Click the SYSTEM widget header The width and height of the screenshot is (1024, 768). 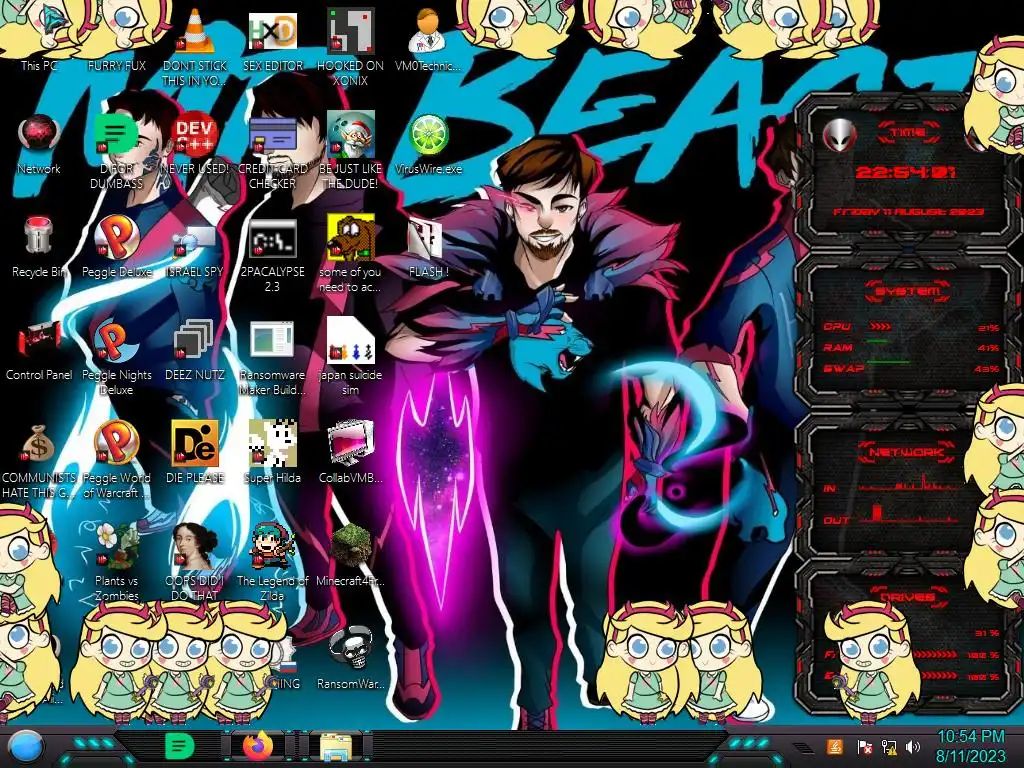908,291
